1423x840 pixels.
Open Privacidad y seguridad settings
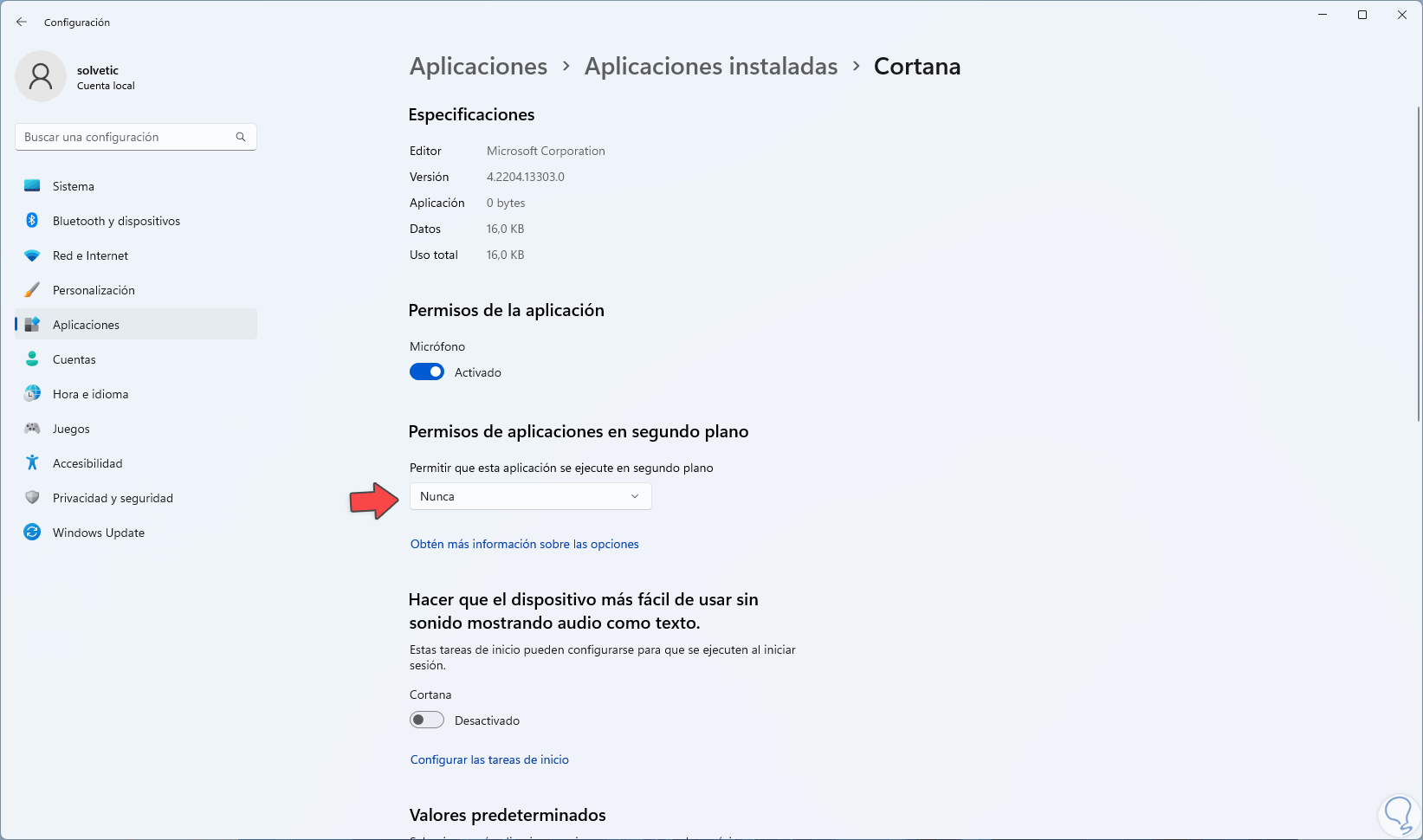(x=136, y=498)
